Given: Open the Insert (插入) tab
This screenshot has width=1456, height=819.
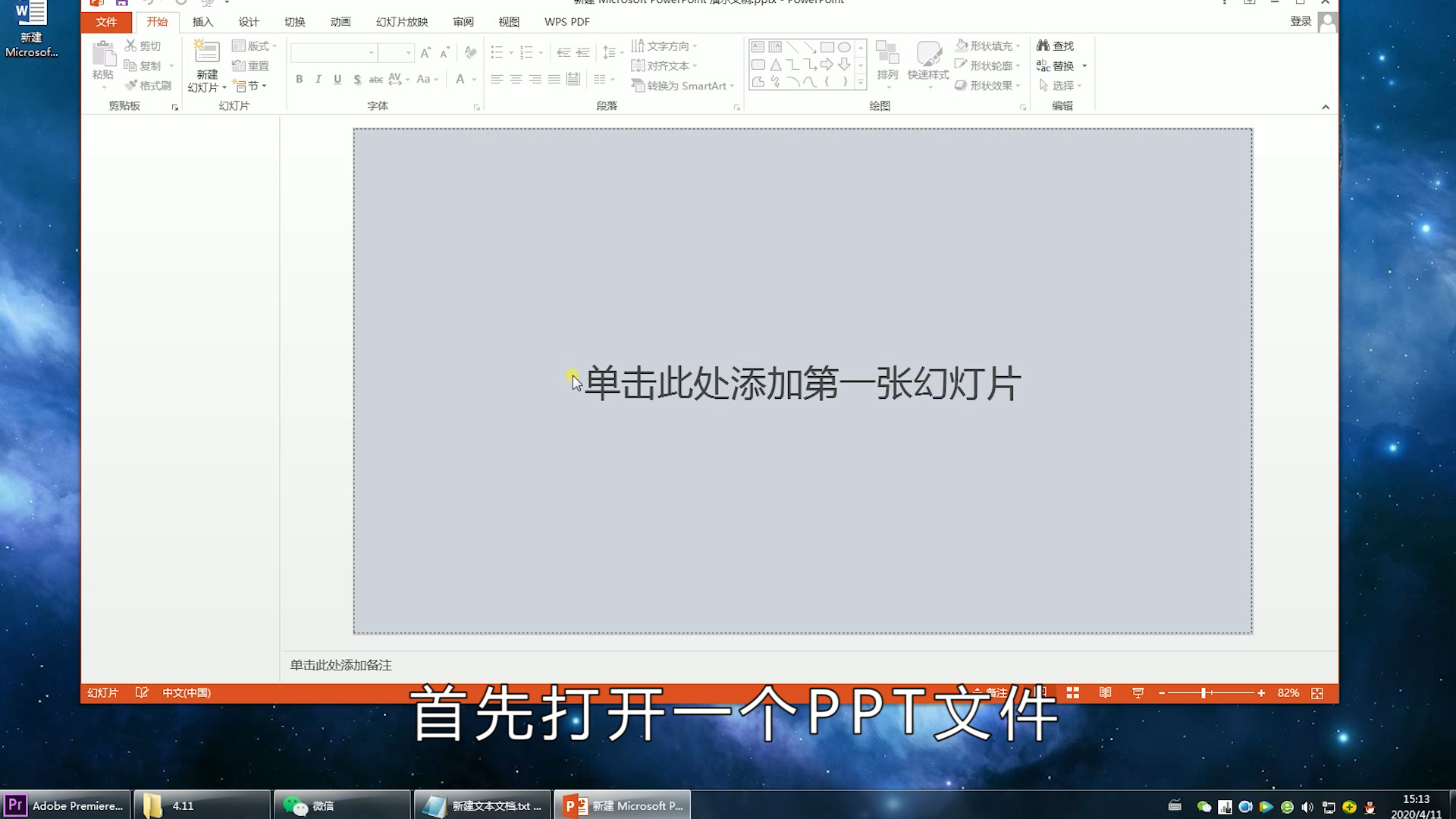Looking at the screenshot, I should pos(202,22).
